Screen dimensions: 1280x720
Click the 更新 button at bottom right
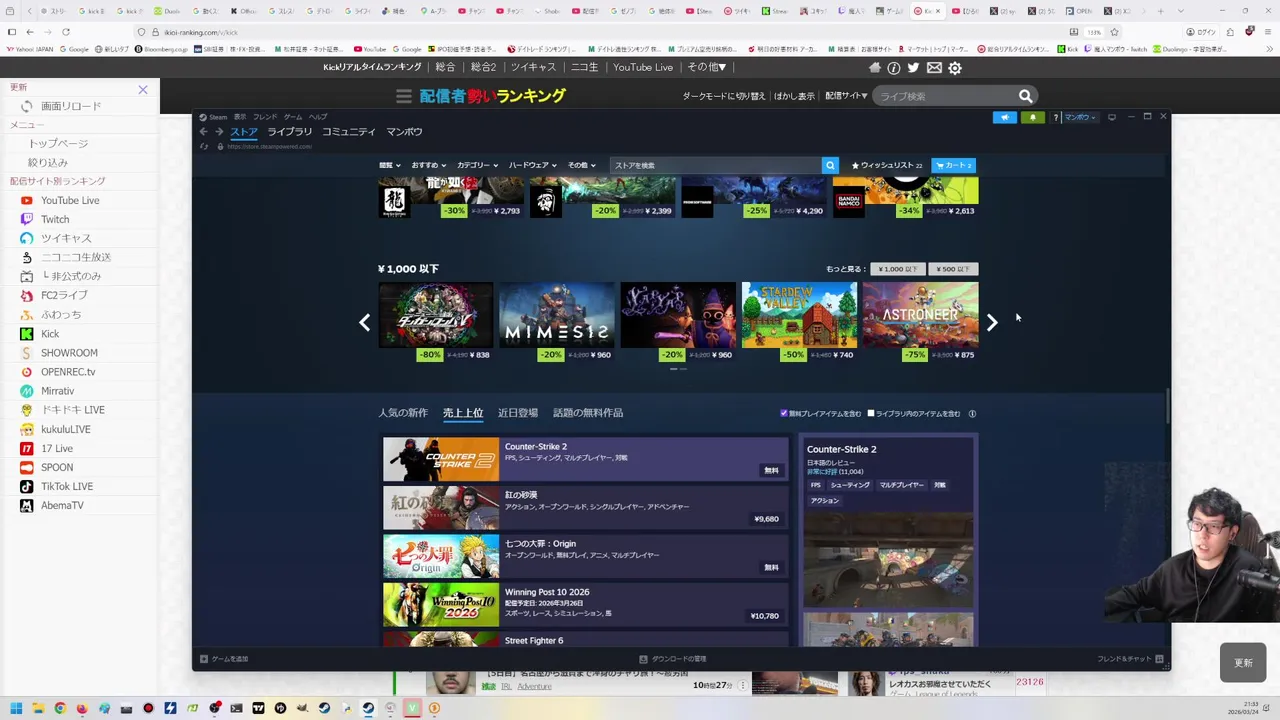(1243, 663)
